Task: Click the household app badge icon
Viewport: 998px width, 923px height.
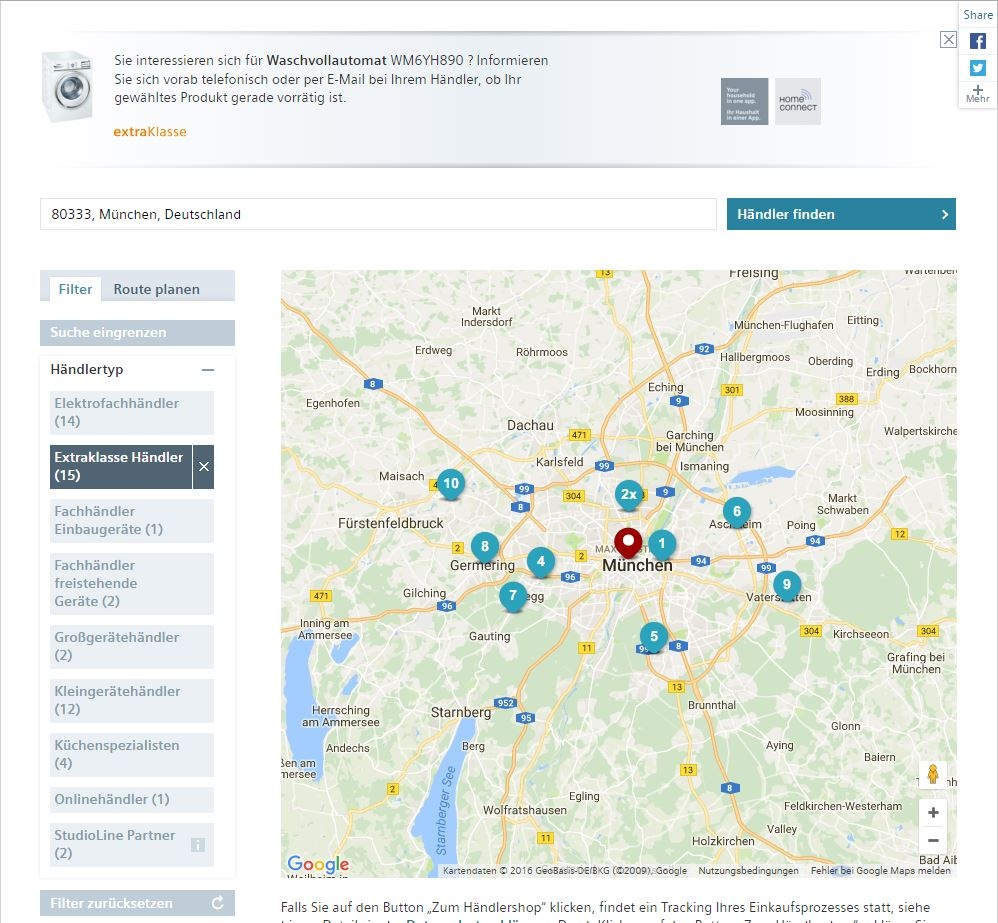Action: [744, 102]
